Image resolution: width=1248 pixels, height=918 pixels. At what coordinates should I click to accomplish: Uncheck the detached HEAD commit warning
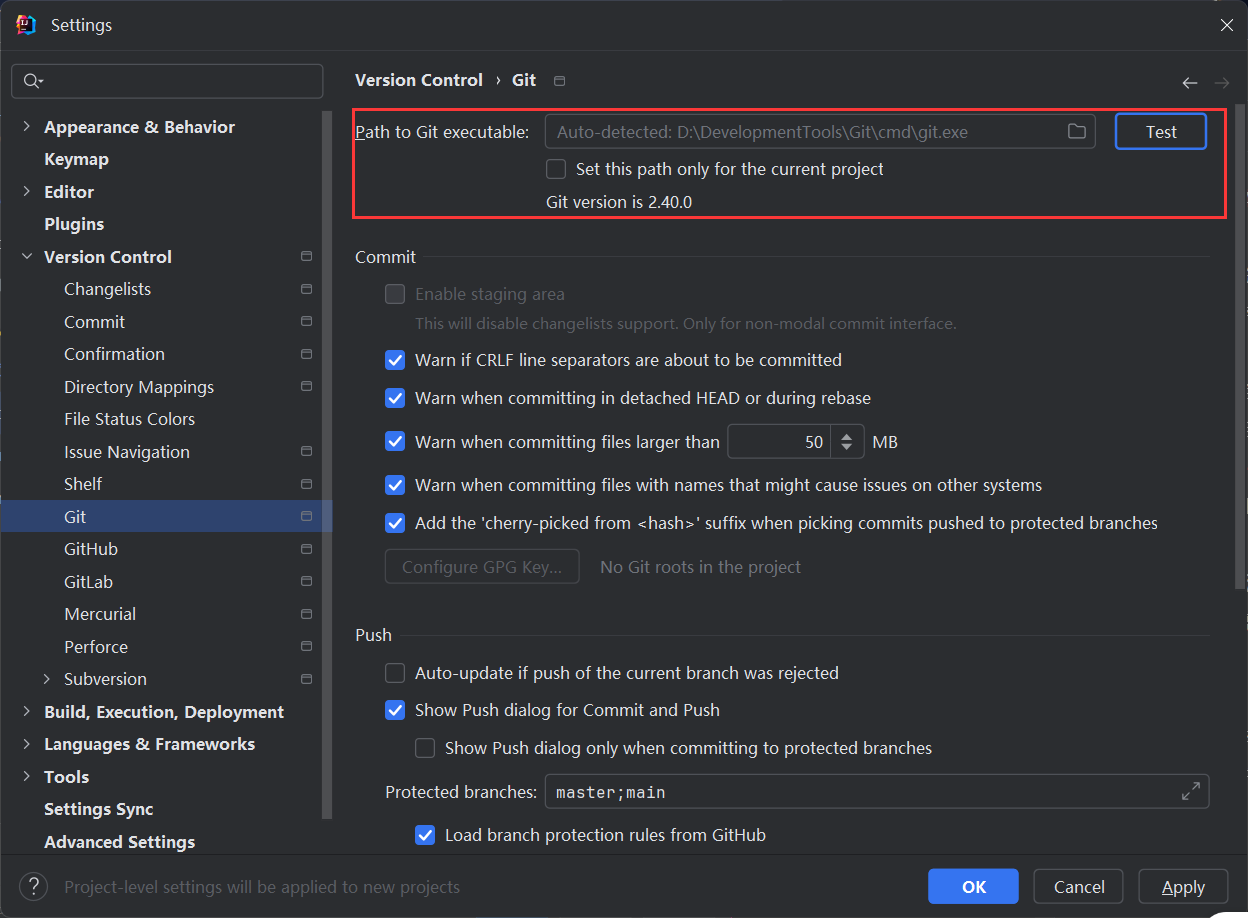395,398
